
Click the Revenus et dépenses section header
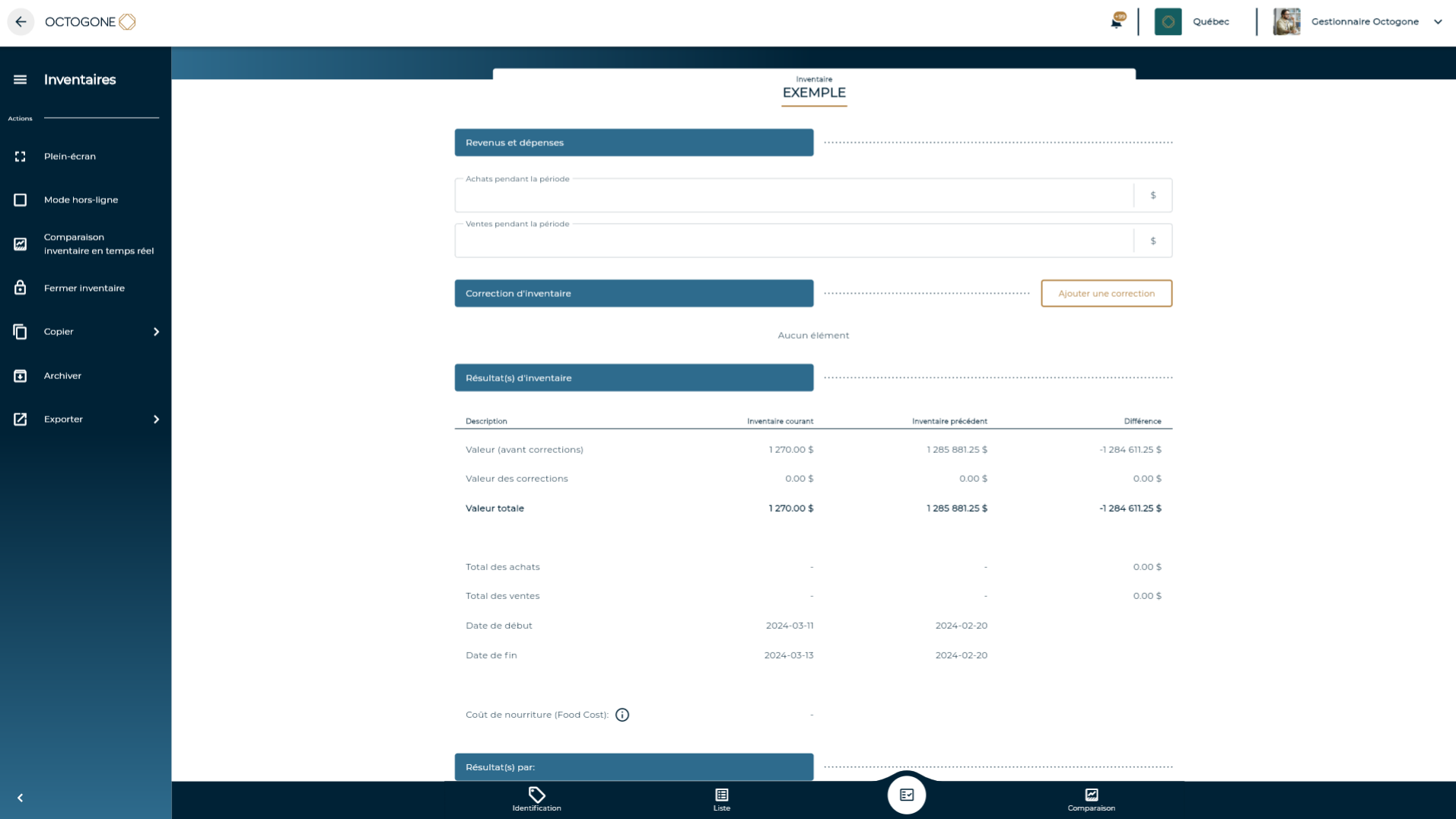(x=634, y=142)
